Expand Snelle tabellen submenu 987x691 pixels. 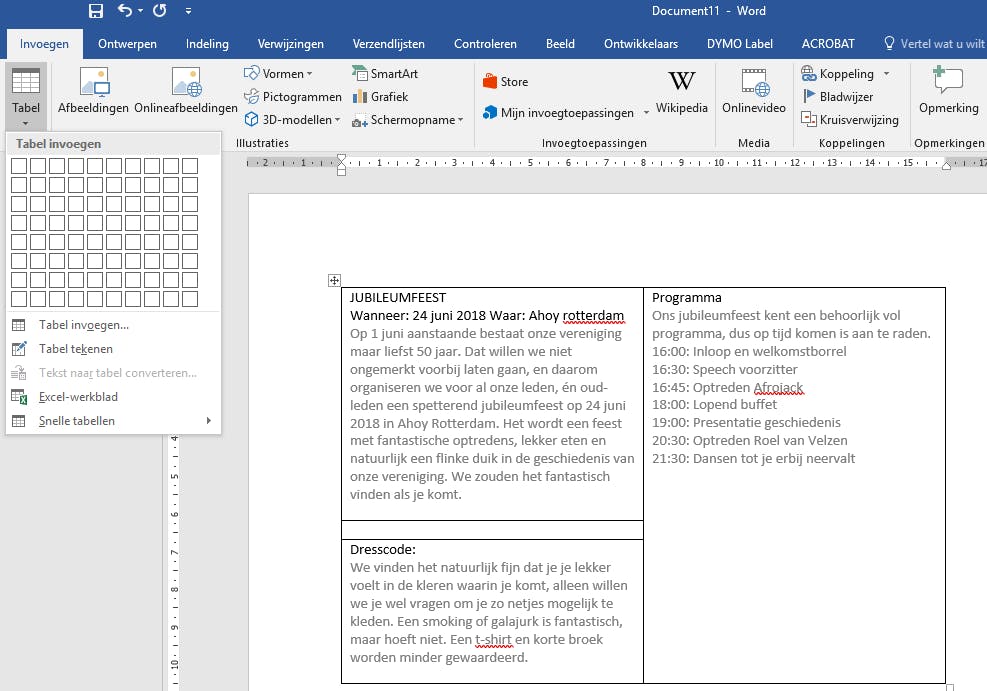click(x=112, y=421)
